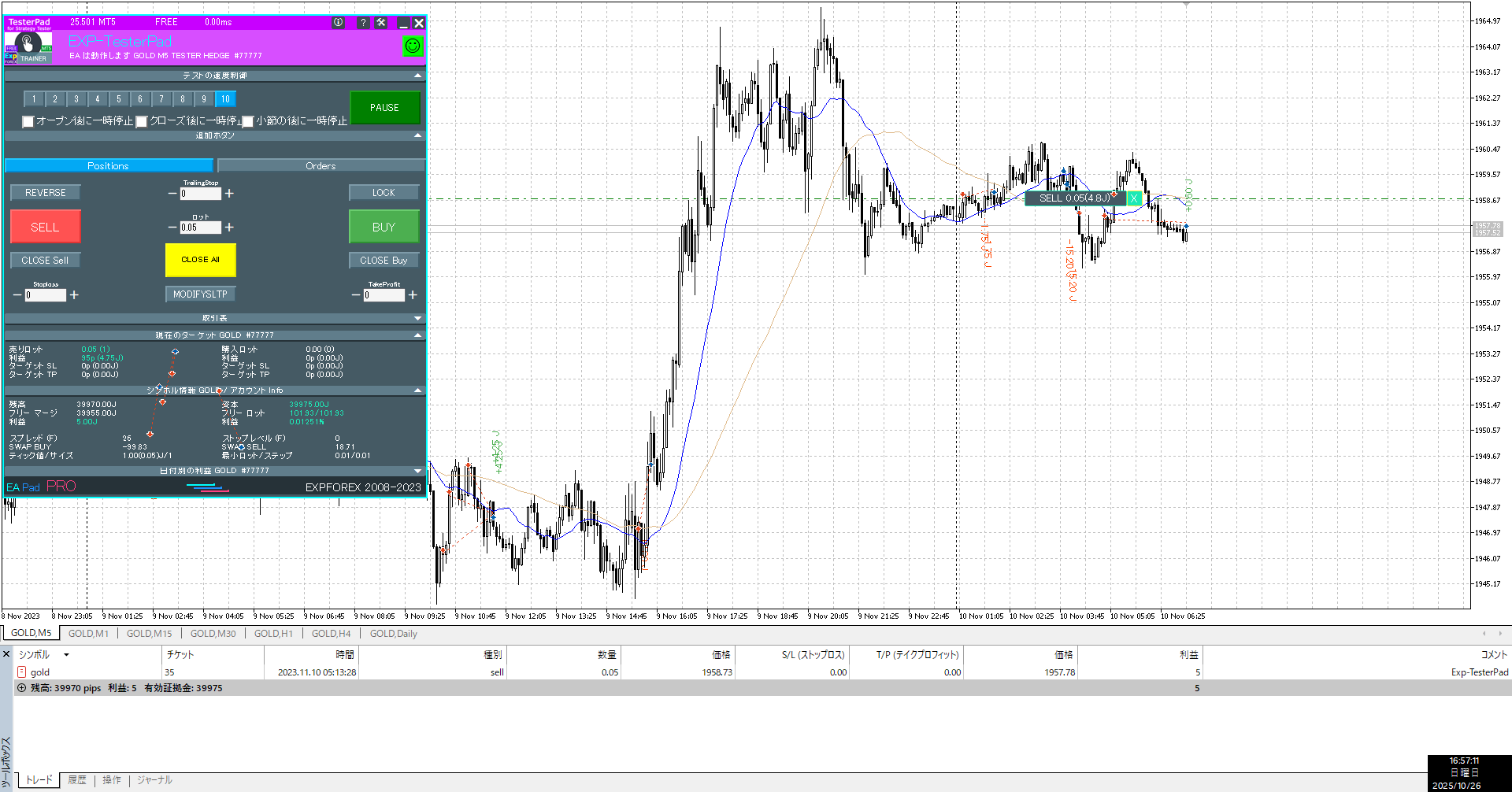
Task: Expand the 取引表 trade table section
Action: click(417, 318)
